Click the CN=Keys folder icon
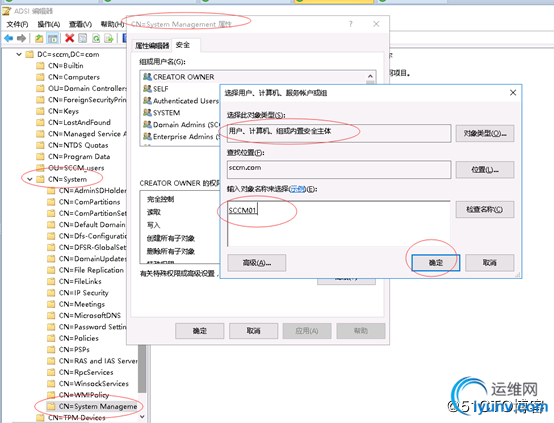 point(41,111)
